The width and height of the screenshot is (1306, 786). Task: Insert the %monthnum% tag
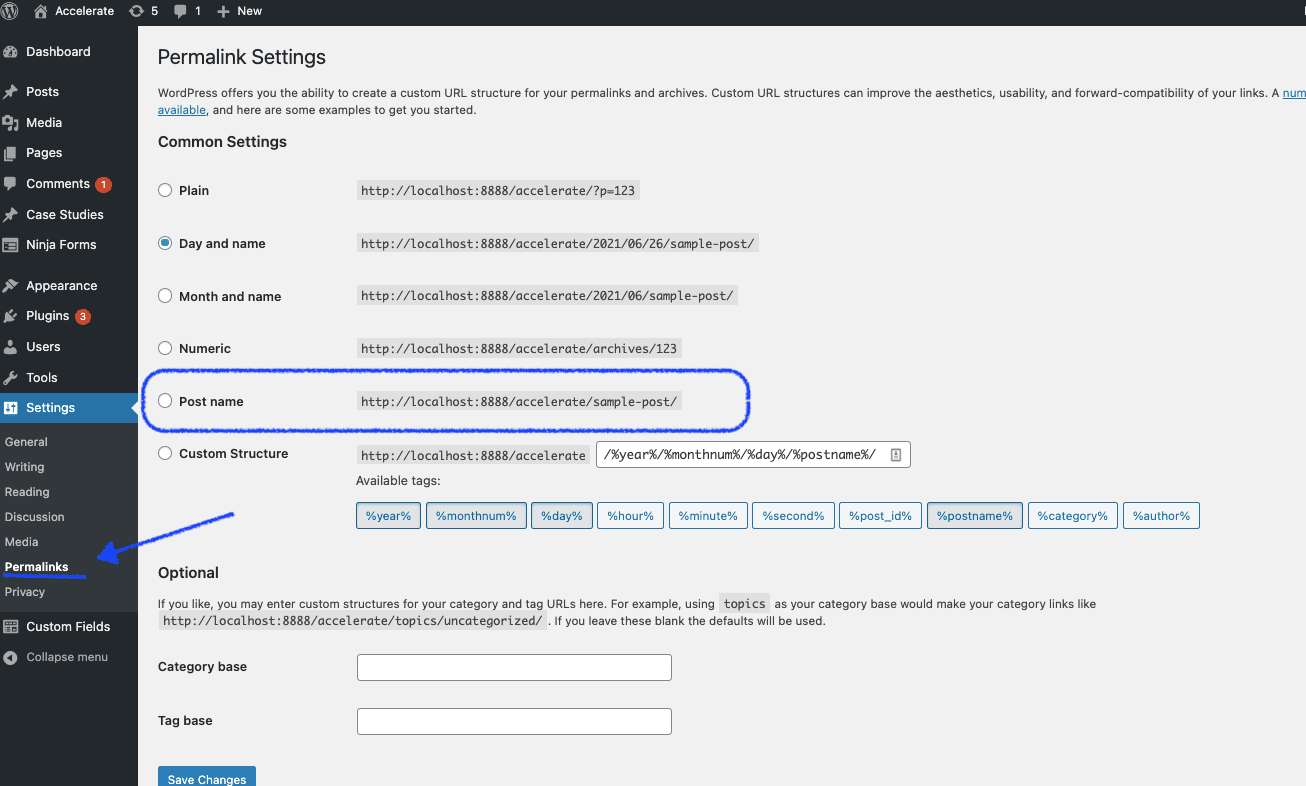tap(476, 516)
